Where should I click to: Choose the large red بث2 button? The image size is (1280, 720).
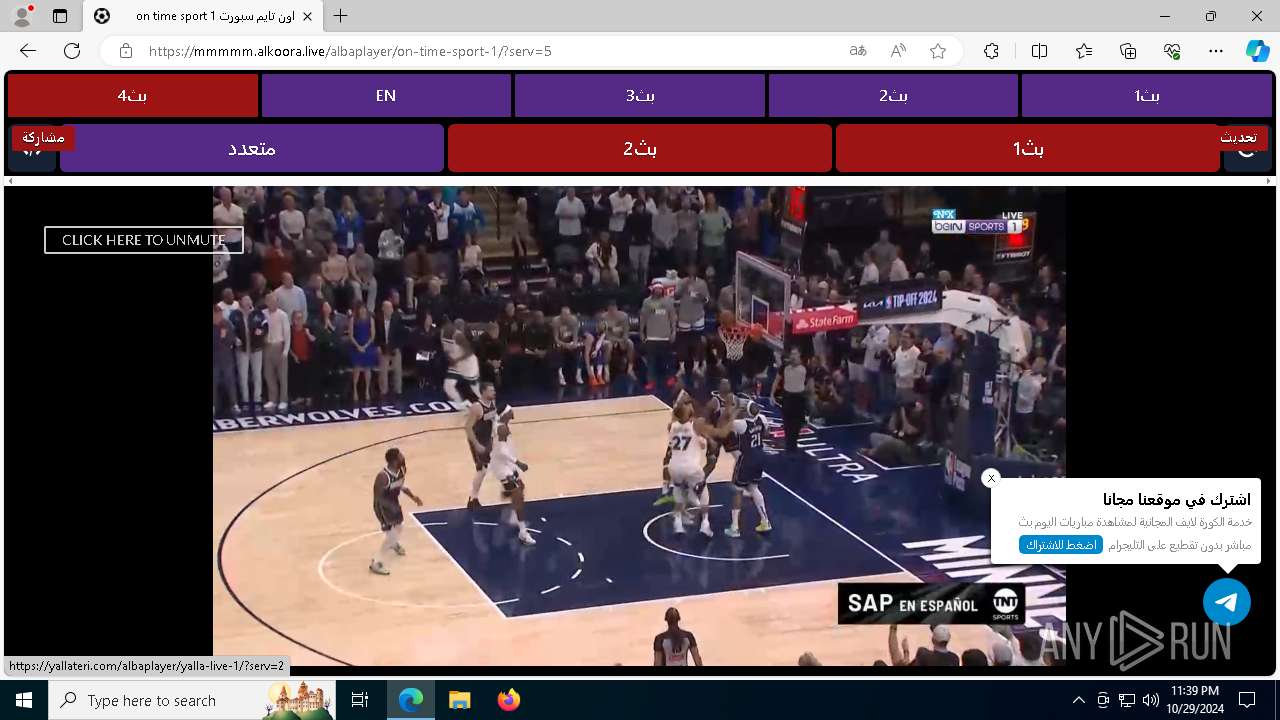640,148
